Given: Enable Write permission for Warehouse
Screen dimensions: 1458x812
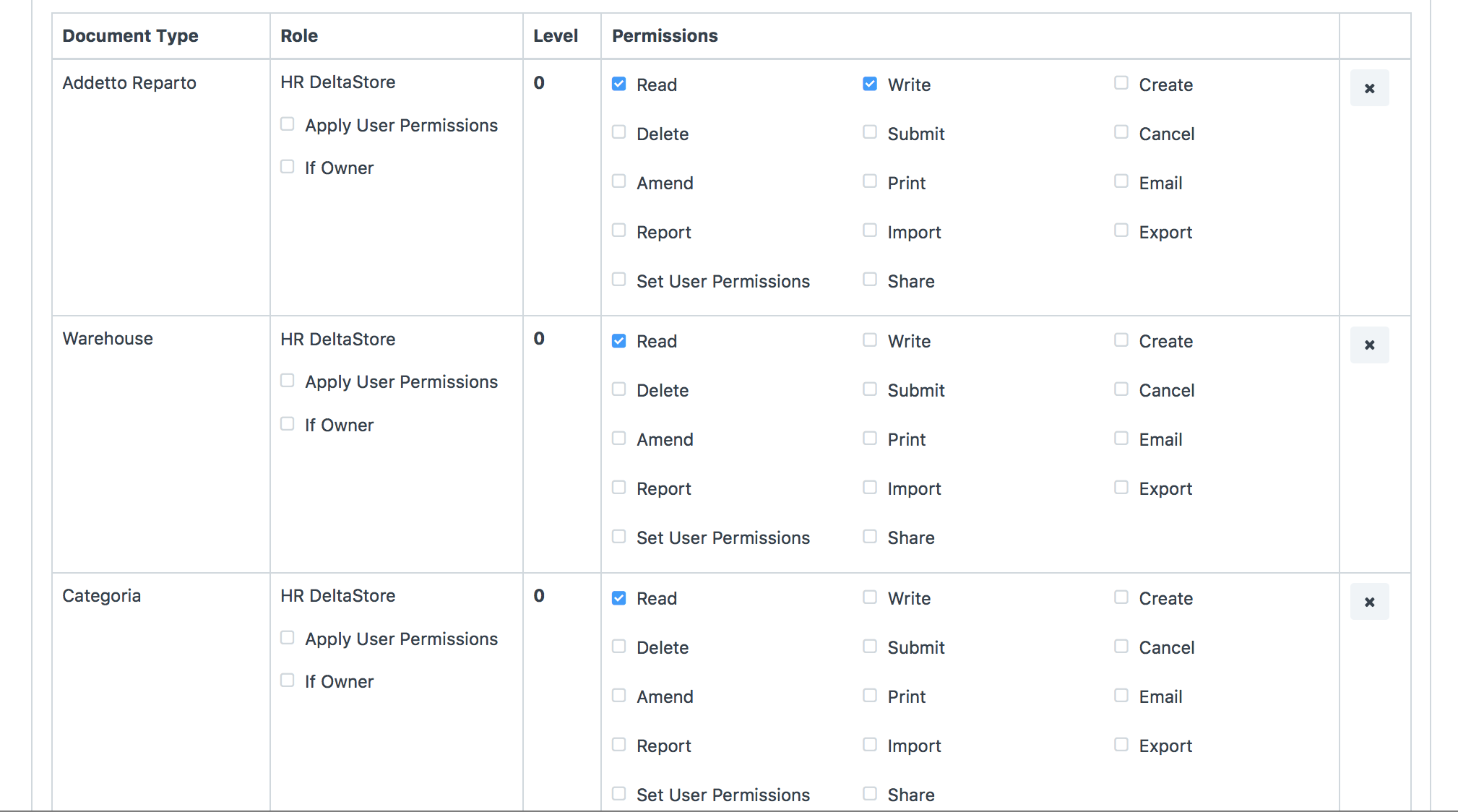Looking at the screenshot, I should pyautogui.click(x=870, y=340).
